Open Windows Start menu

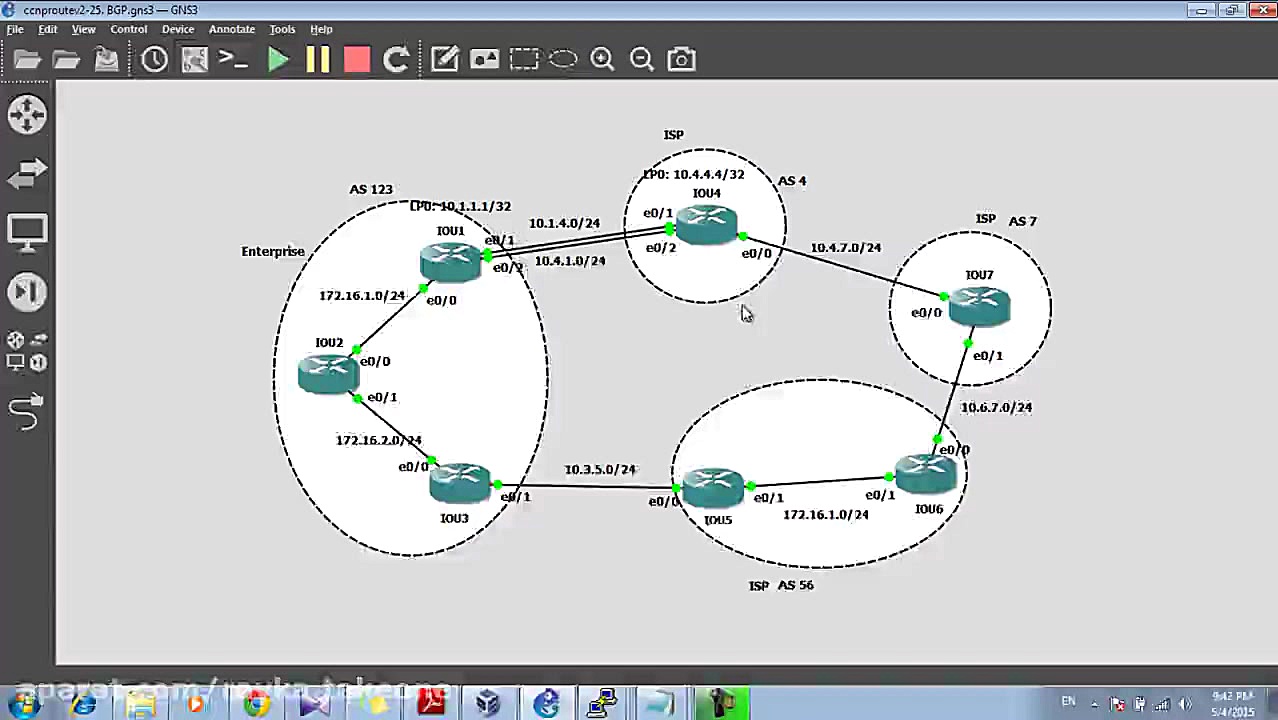coord(24,703)
